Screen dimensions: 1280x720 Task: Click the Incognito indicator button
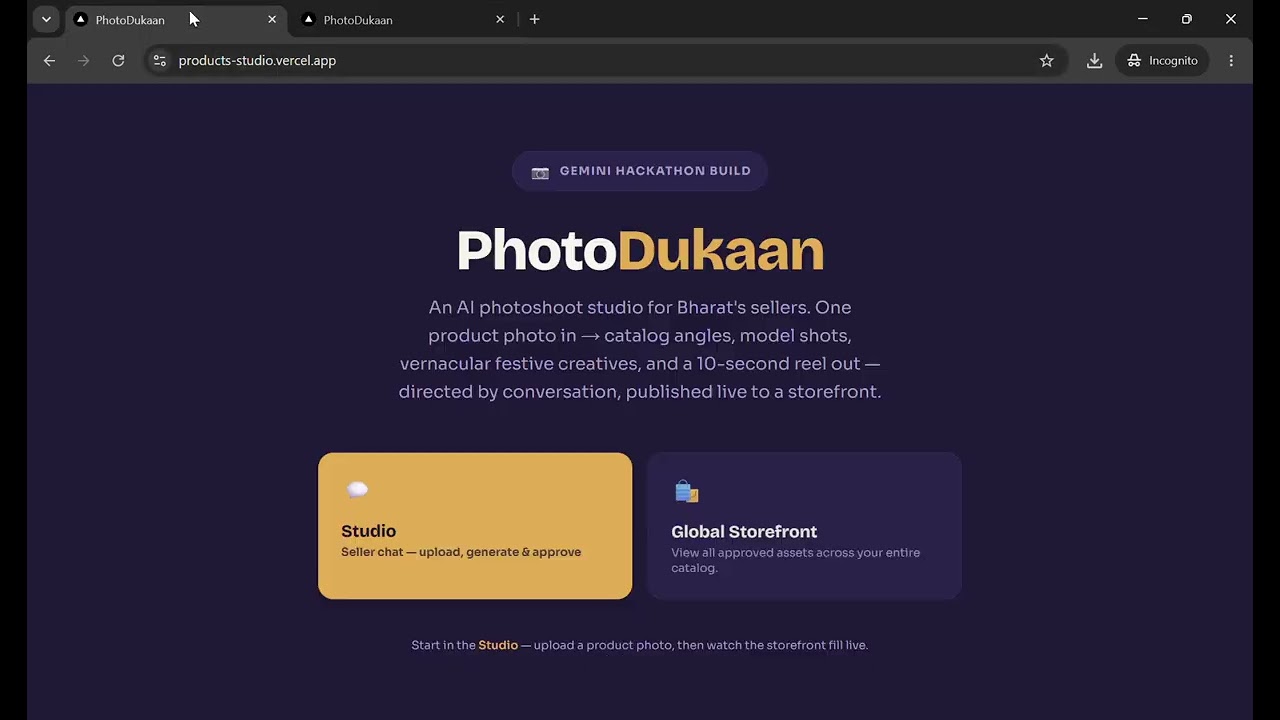(1162, 61)
